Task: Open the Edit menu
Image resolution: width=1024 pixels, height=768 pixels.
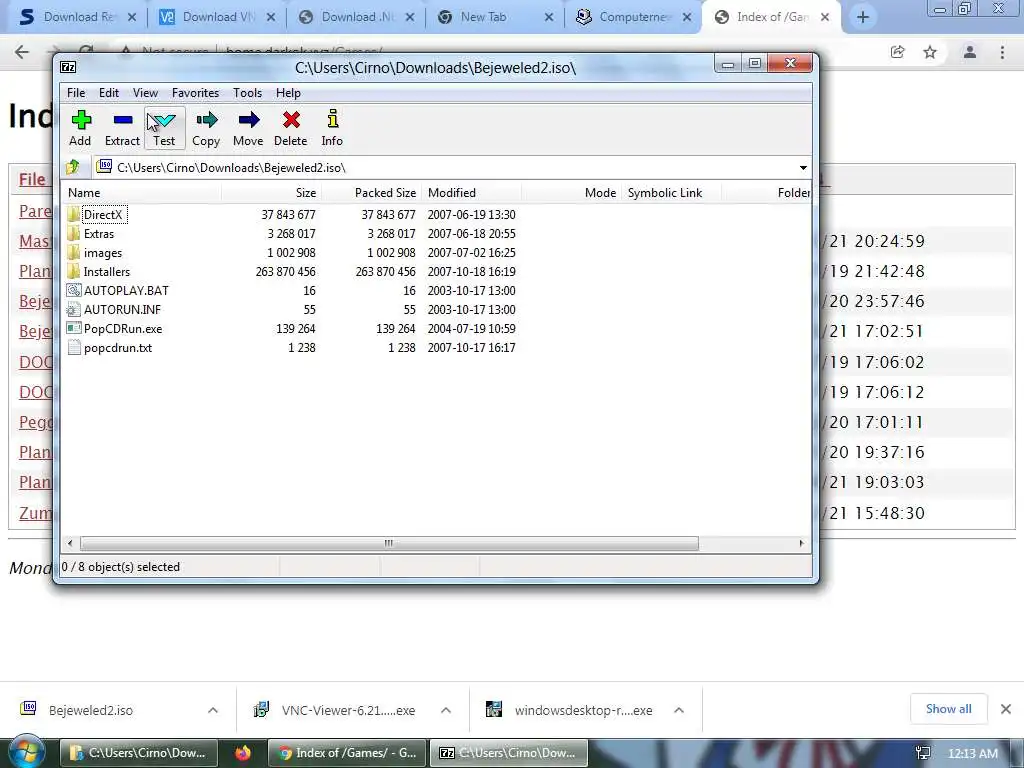Action: (108, 93)
